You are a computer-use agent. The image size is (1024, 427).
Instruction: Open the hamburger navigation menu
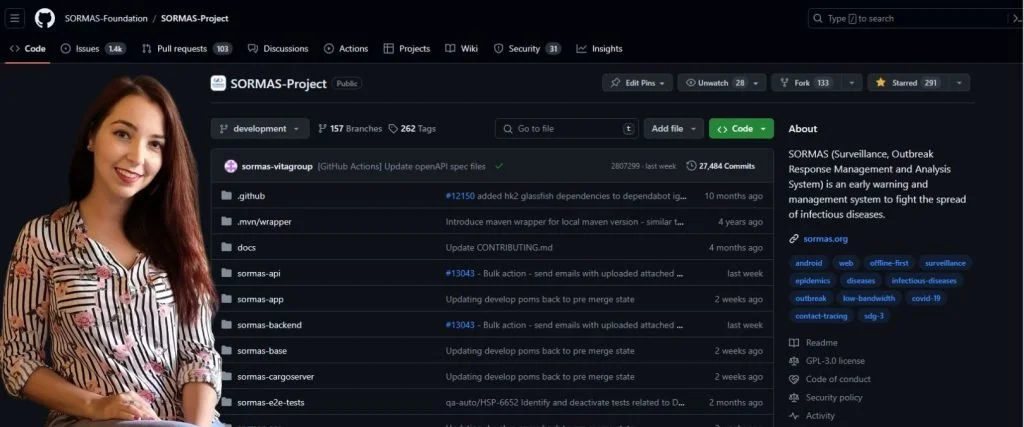pyautogui.click(x=15, y=18)
